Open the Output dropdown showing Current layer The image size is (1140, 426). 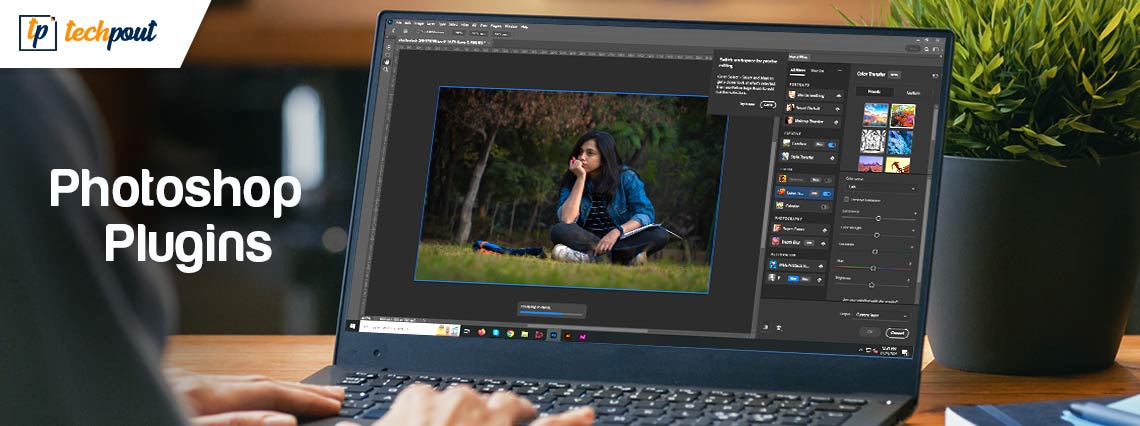click(x=882, y=316)
